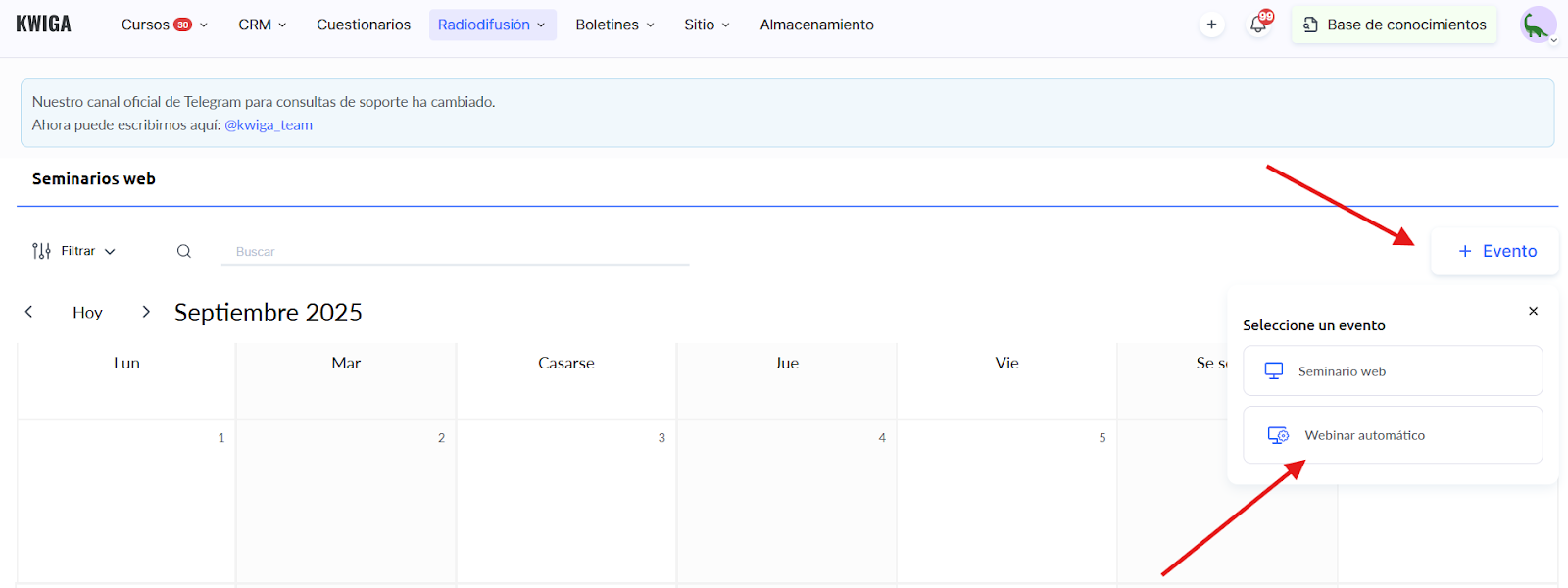The width and height of the screenshot is (1568, 588).
Task: Open the Radiodifusión menu
Action: [x=492, y=24]
